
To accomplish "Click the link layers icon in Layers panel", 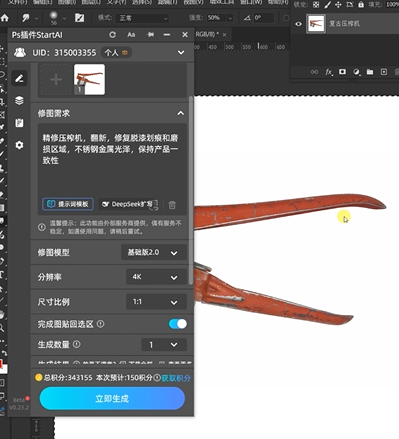I will (x=314, y=72).
